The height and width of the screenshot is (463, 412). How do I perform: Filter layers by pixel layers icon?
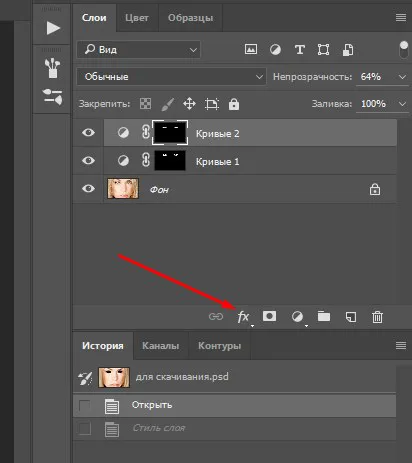pos(251,50)
